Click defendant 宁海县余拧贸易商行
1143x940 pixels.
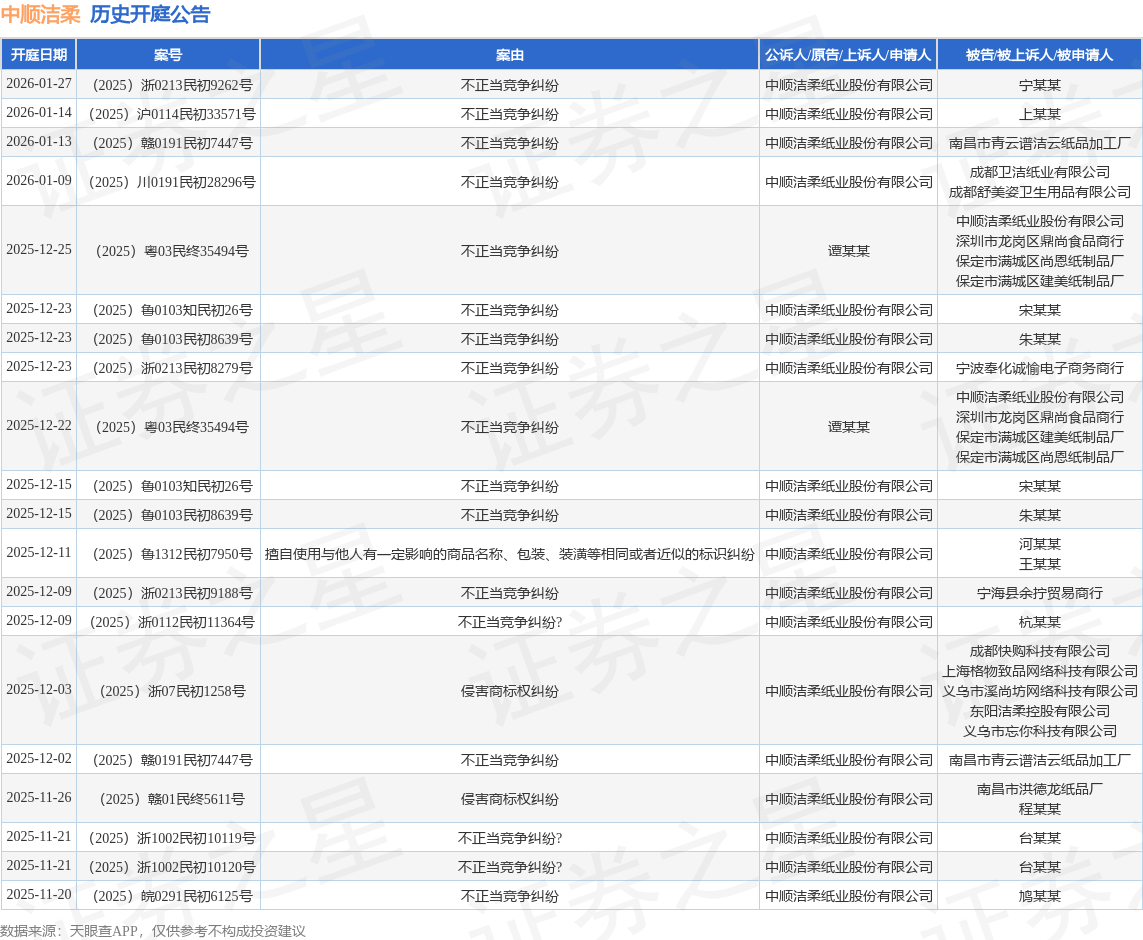(x=1039, y=593)
